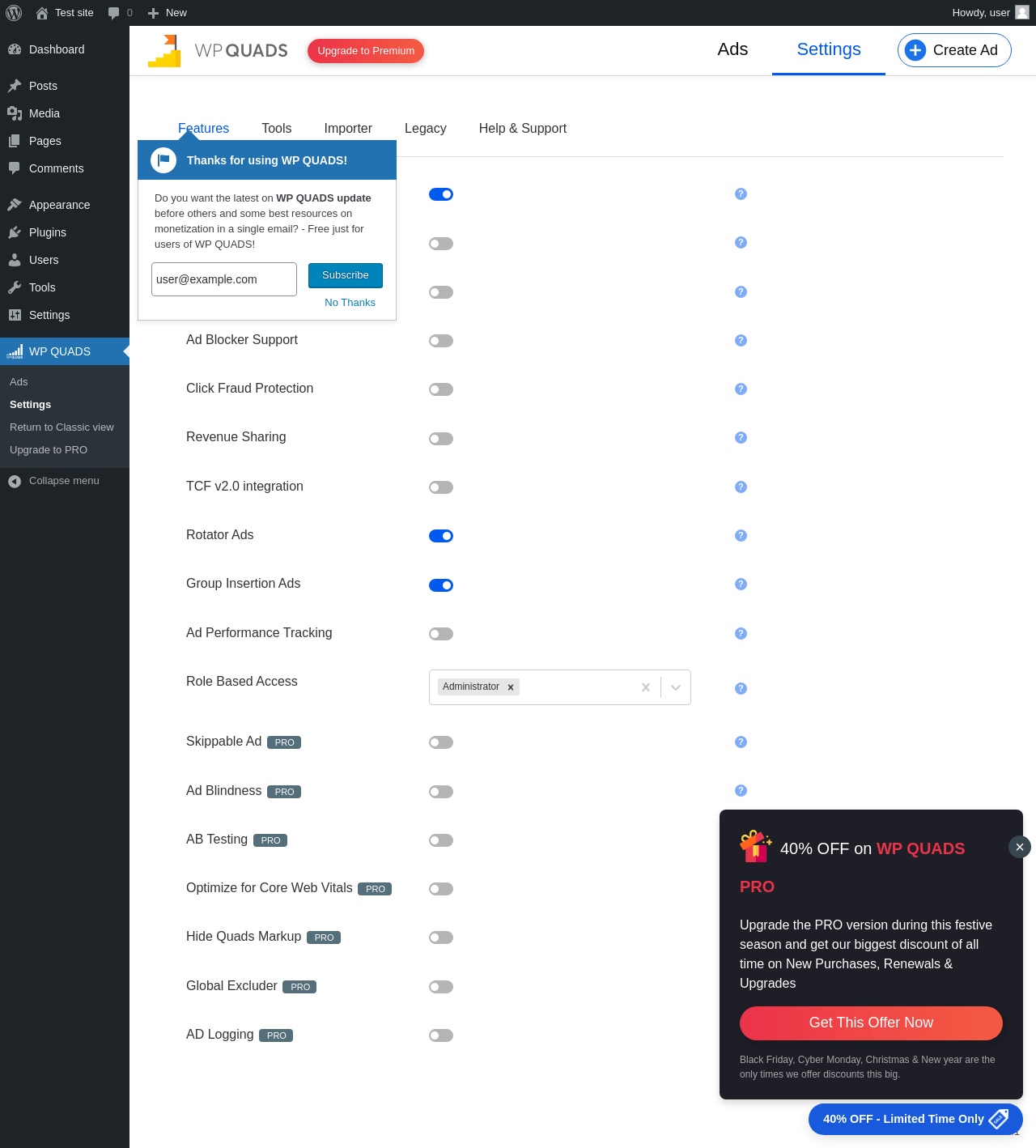
Task: Open Posts in the sidebar
Action: click(x=65, y=86)
